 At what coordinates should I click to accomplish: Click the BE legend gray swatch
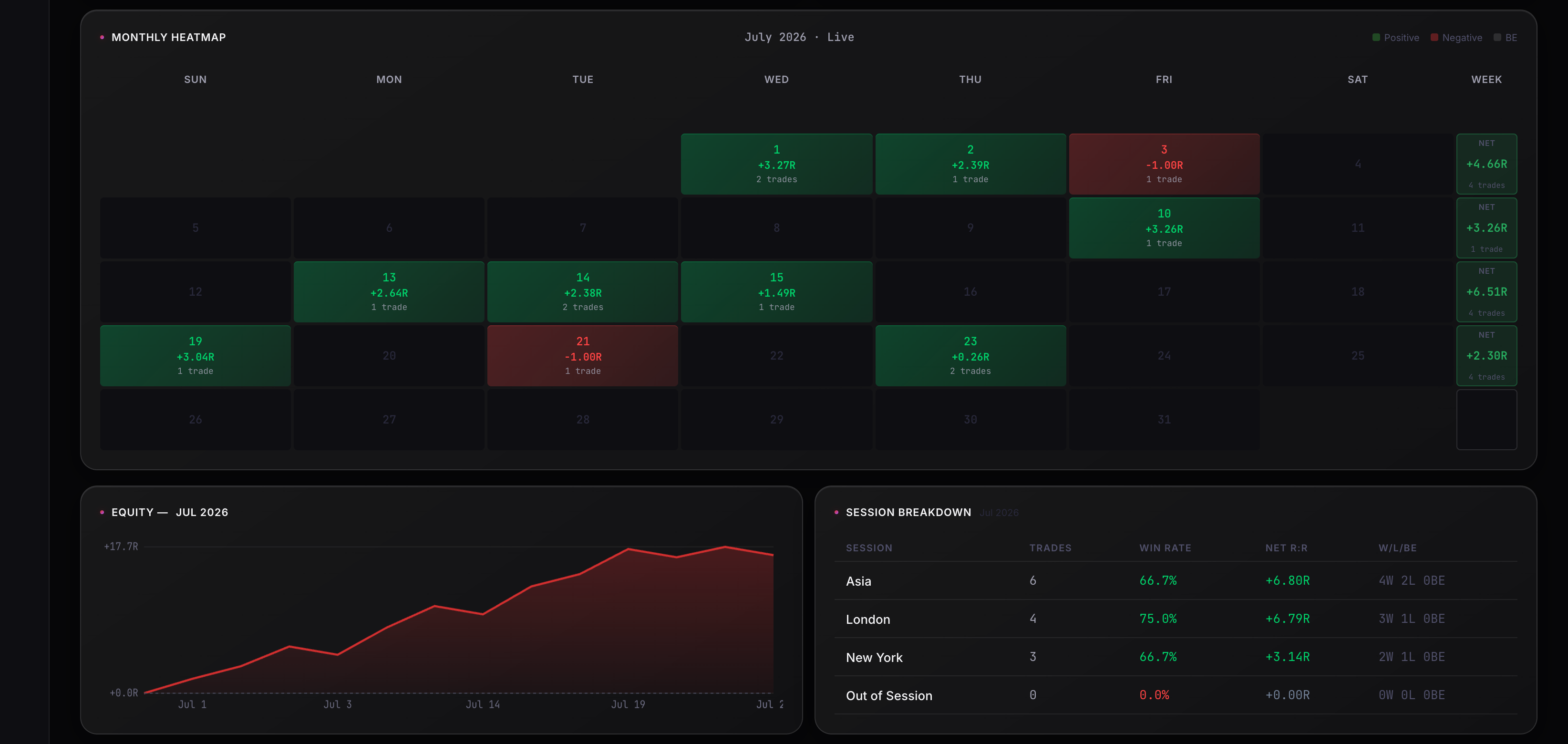point(1497,38)
